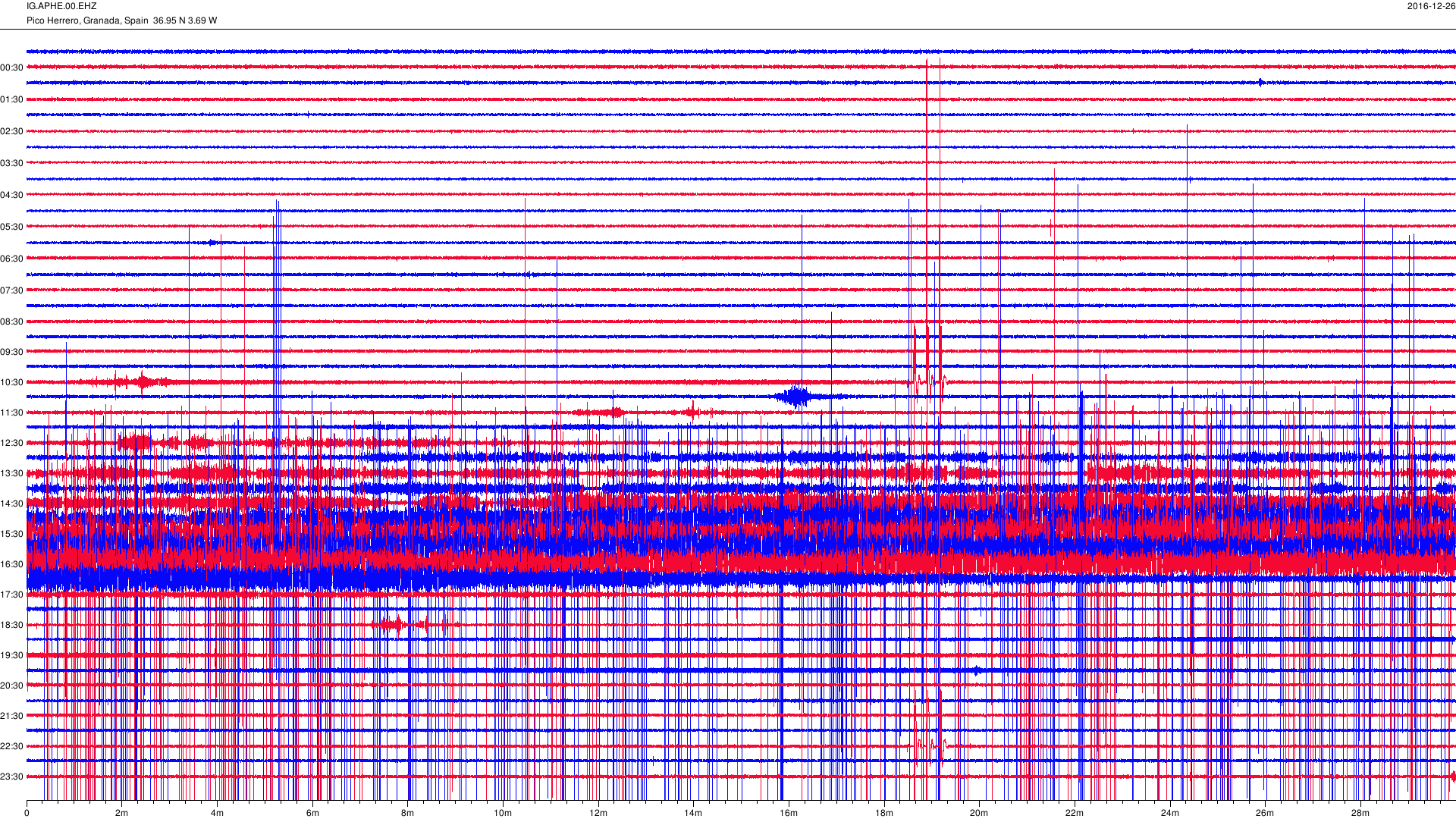
Task: Click the 8m axis tick label
Action: click(x=407, y=813)
